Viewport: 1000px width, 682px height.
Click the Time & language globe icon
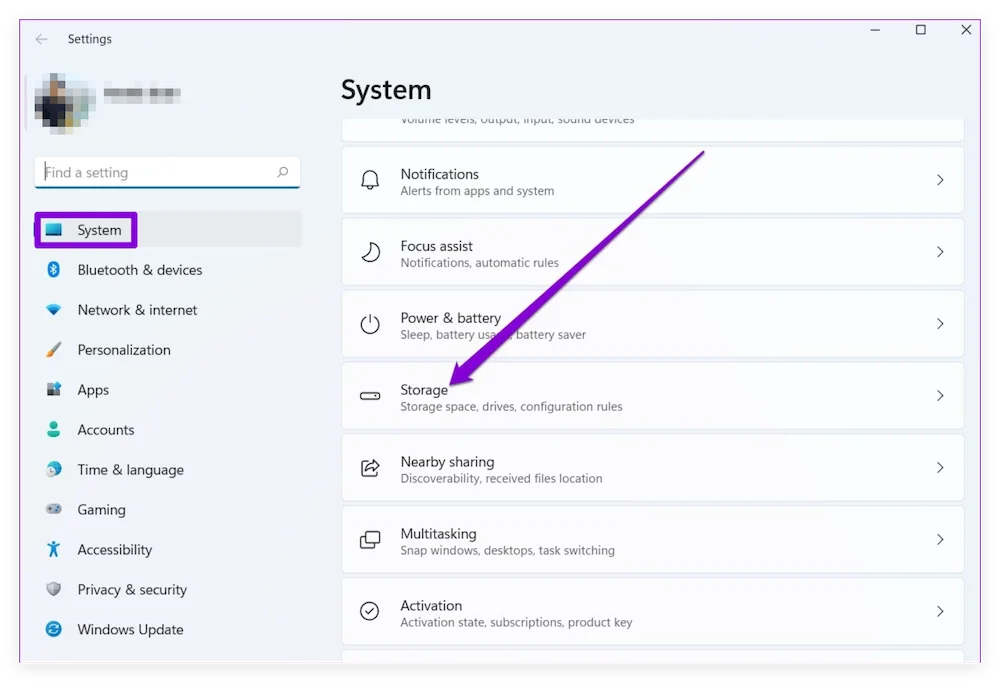[54, 470]
